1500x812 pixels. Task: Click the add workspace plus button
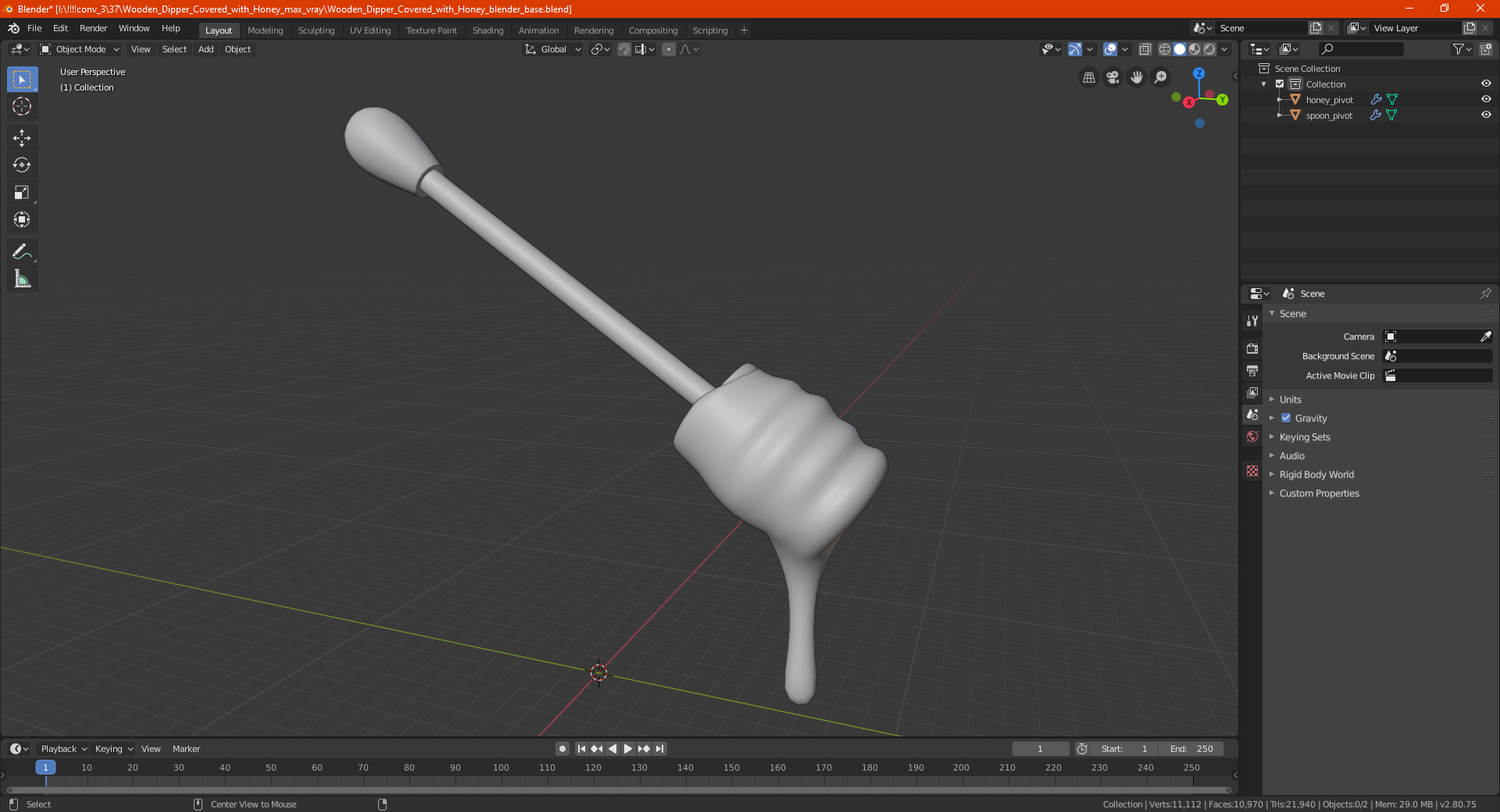pos(744,30)
